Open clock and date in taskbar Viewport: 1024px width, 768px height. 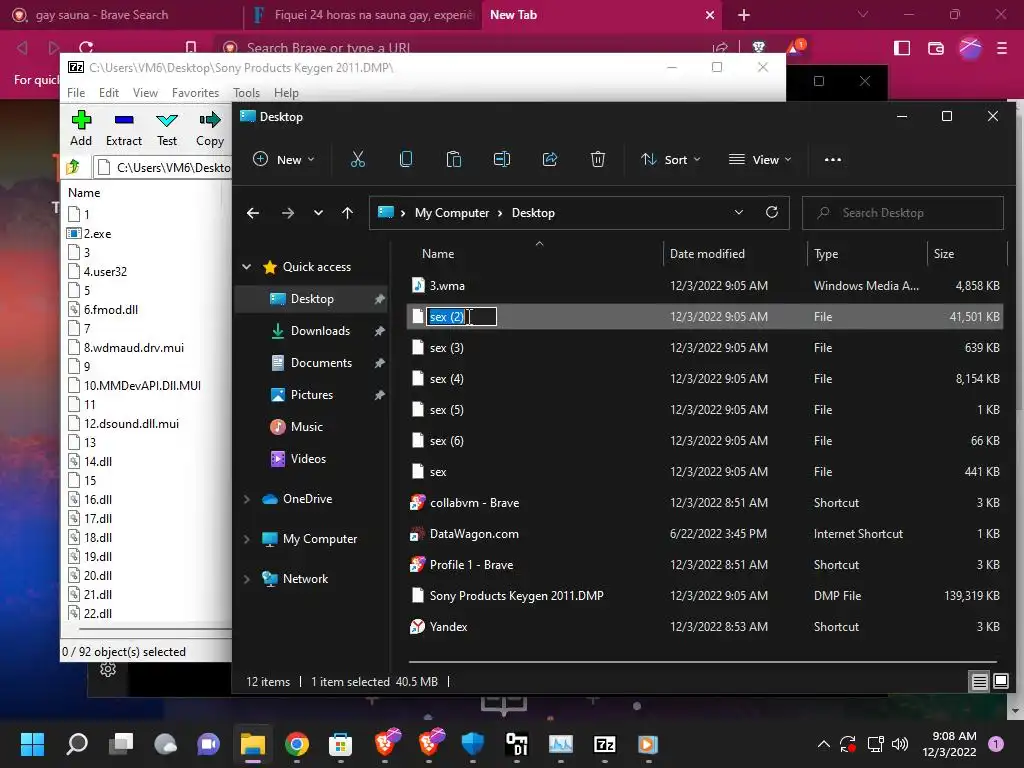point(949,744)
